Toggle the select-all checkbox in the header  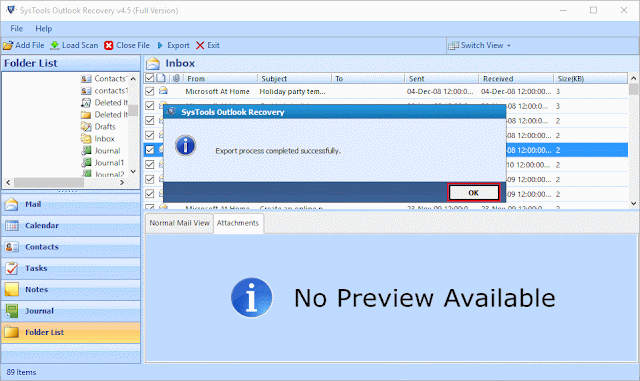[149, 78]
